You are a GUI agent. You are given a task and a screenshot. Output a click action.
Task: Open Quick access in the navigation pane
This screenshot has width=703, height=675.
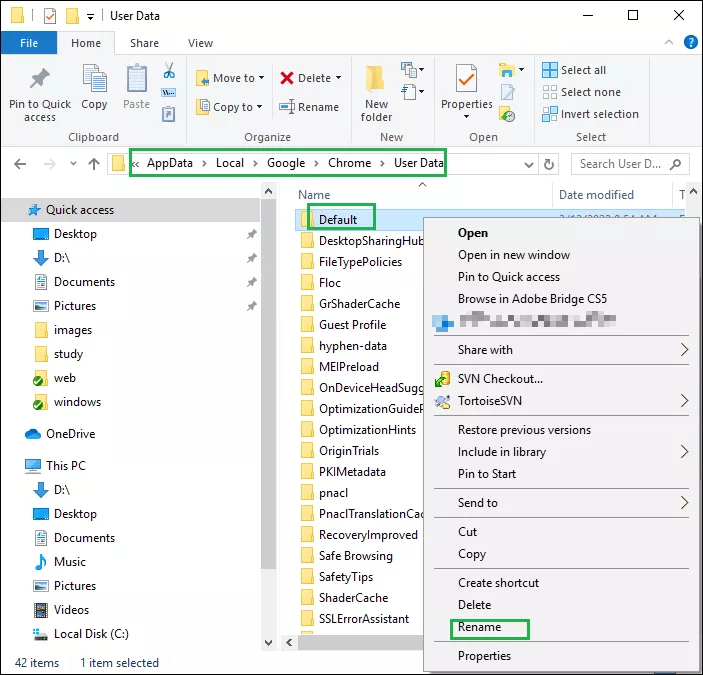[80, 210]
